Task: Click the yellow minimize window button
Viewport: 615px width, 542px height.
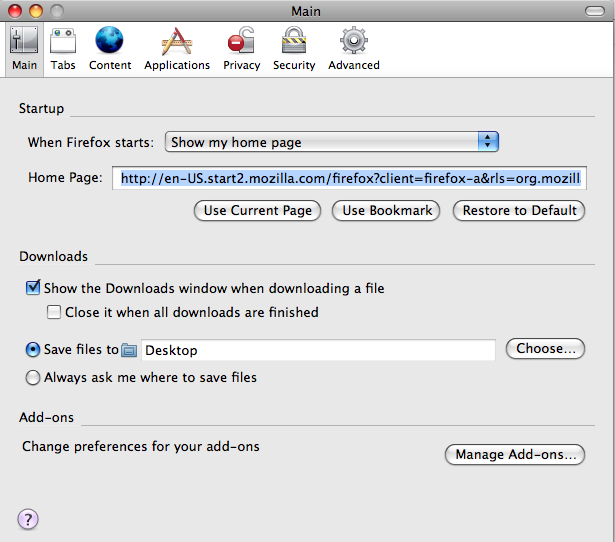Action: click(36, 11)
